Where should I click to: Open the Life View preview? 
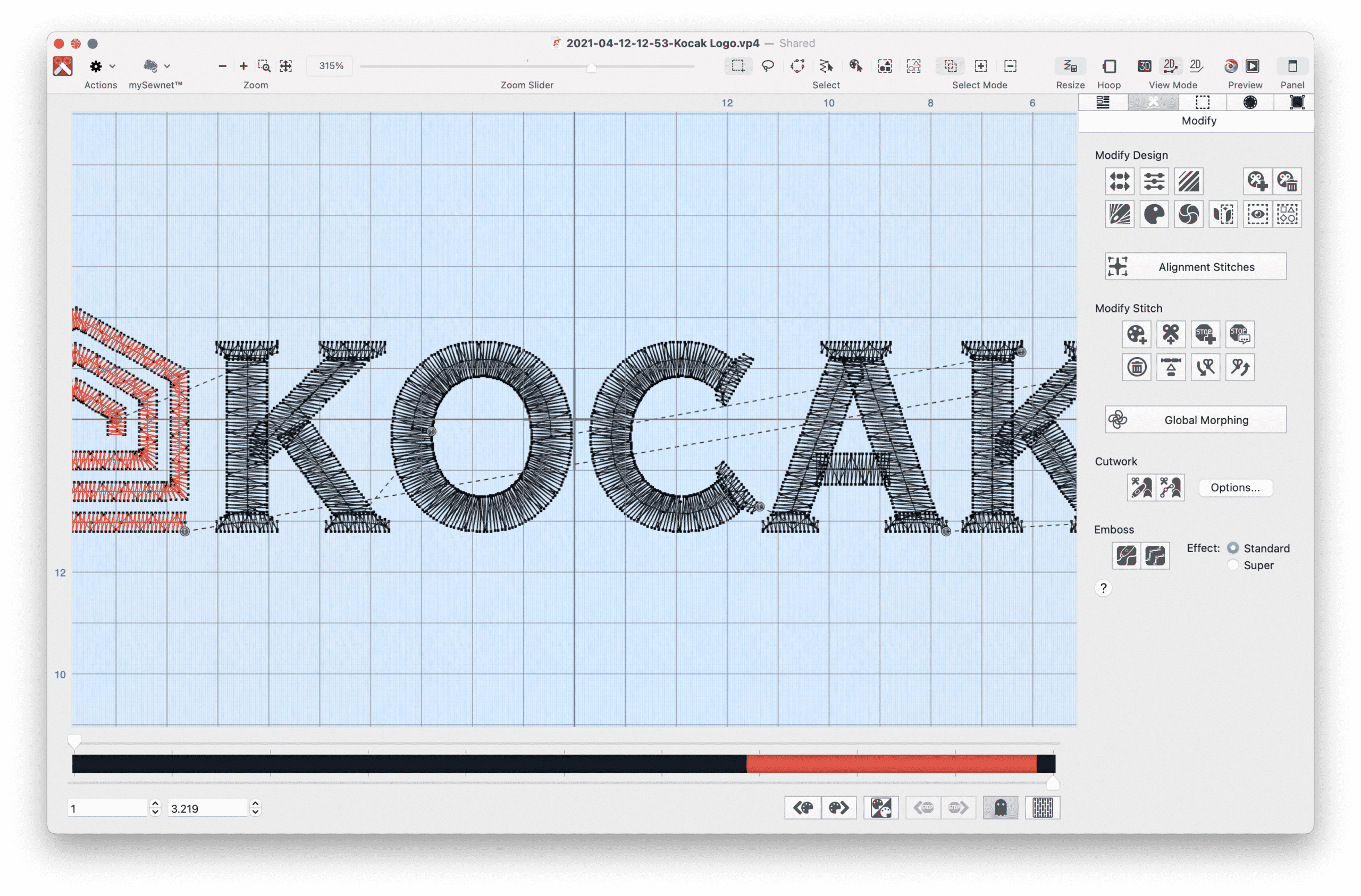click(x=1231, y=66)
